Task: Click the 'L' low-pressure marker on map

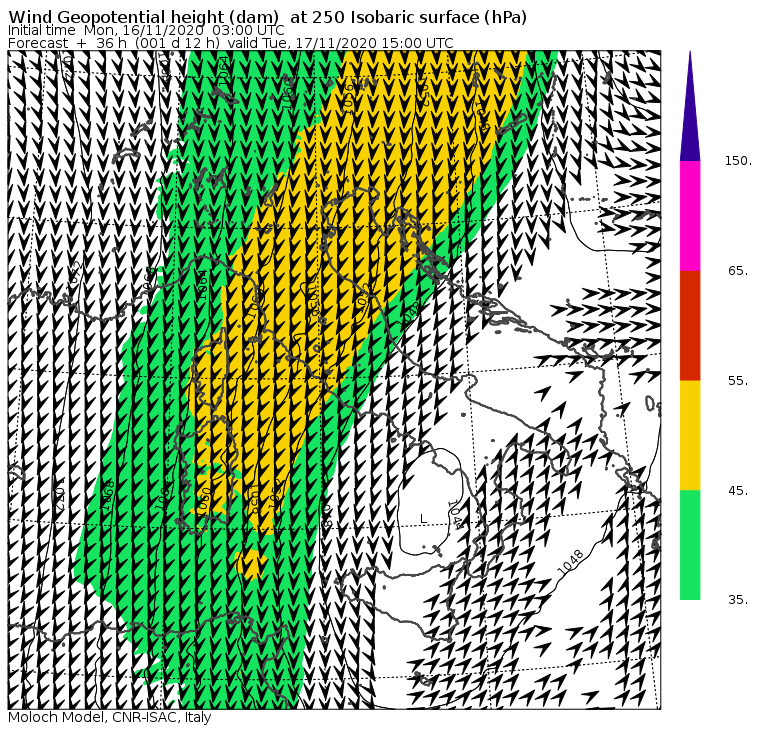Action: tap(423, 519)
